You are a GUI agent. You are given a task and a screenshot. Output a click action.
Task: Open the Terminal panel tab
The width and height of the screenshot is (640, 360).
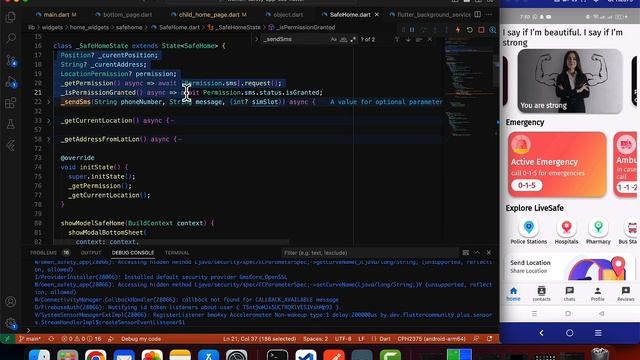tap(177, 253)
